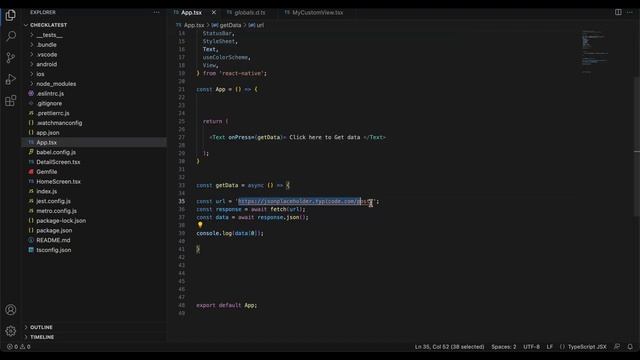Expand the __tests__ folder
Viewport: 640px width, 360px height.
point(49,35)
